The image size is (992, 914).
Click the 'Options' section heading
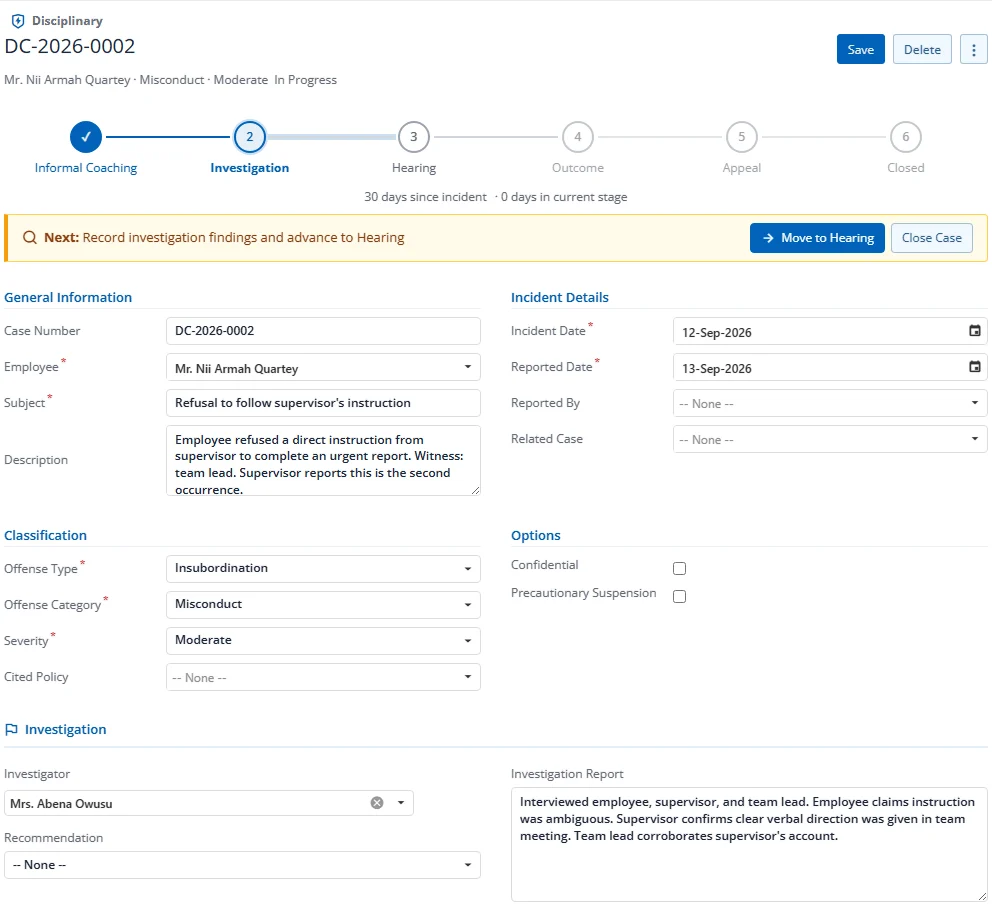coord(536,535)
